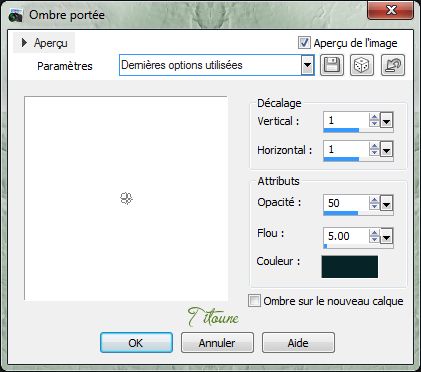The height and width of the screenshot is (372, 421).
Task: Click the Flou value input field
Action: pos(346,236)
